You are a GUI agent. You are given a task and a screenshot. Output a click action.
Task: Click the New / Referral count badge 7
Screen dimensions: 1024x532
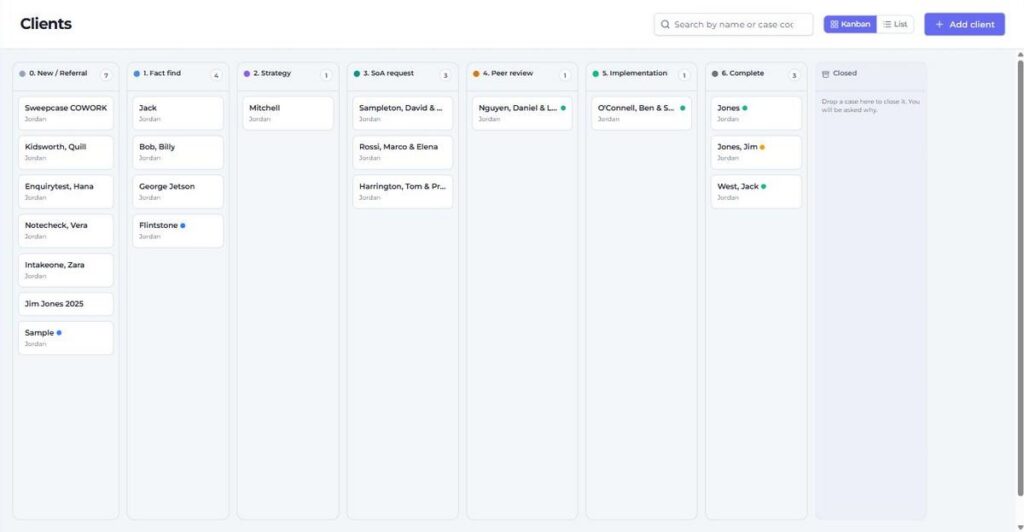click(x=106, y=75)
